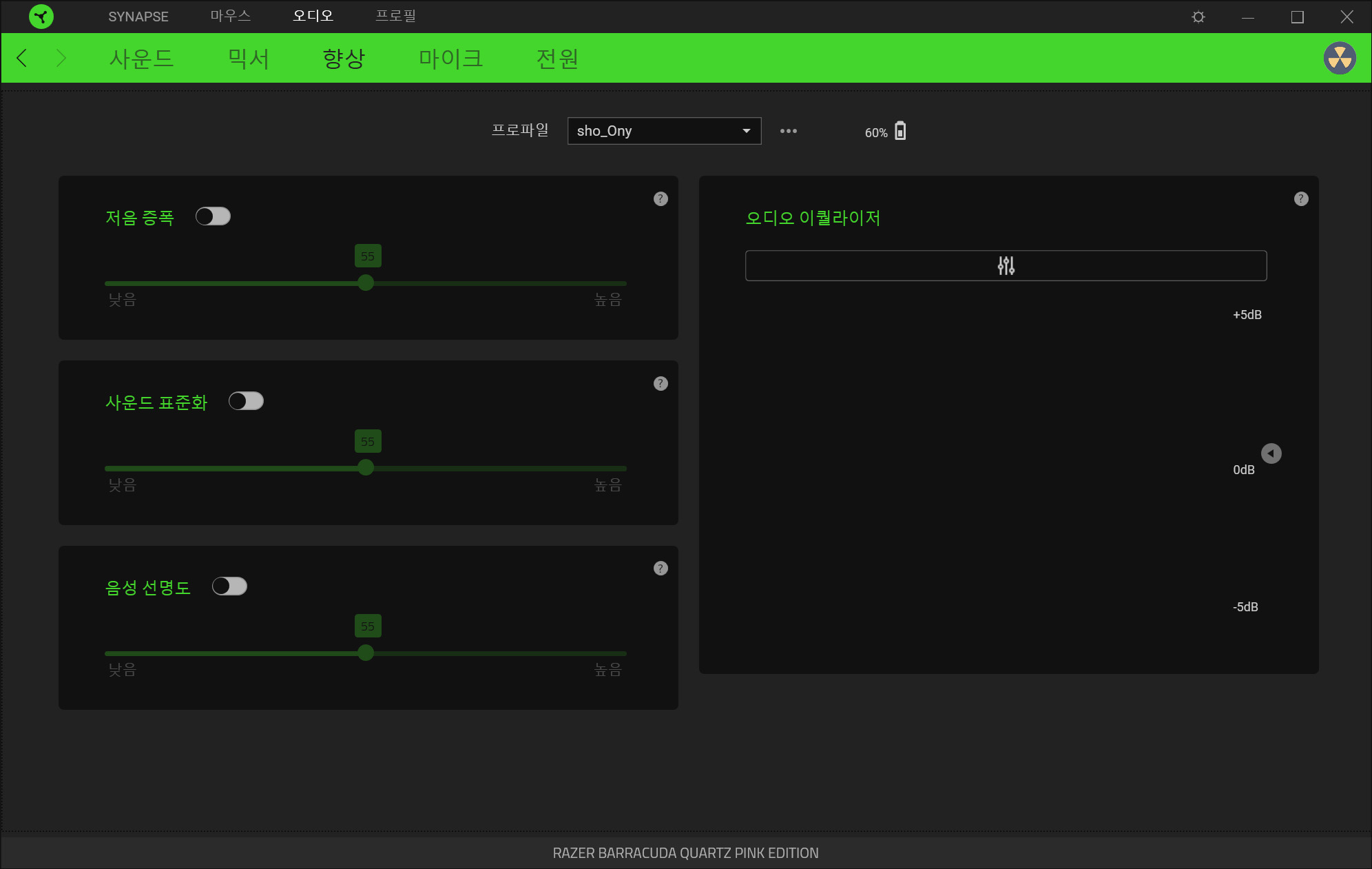Open the sho_Ony profile dropdown

[664, 131]
